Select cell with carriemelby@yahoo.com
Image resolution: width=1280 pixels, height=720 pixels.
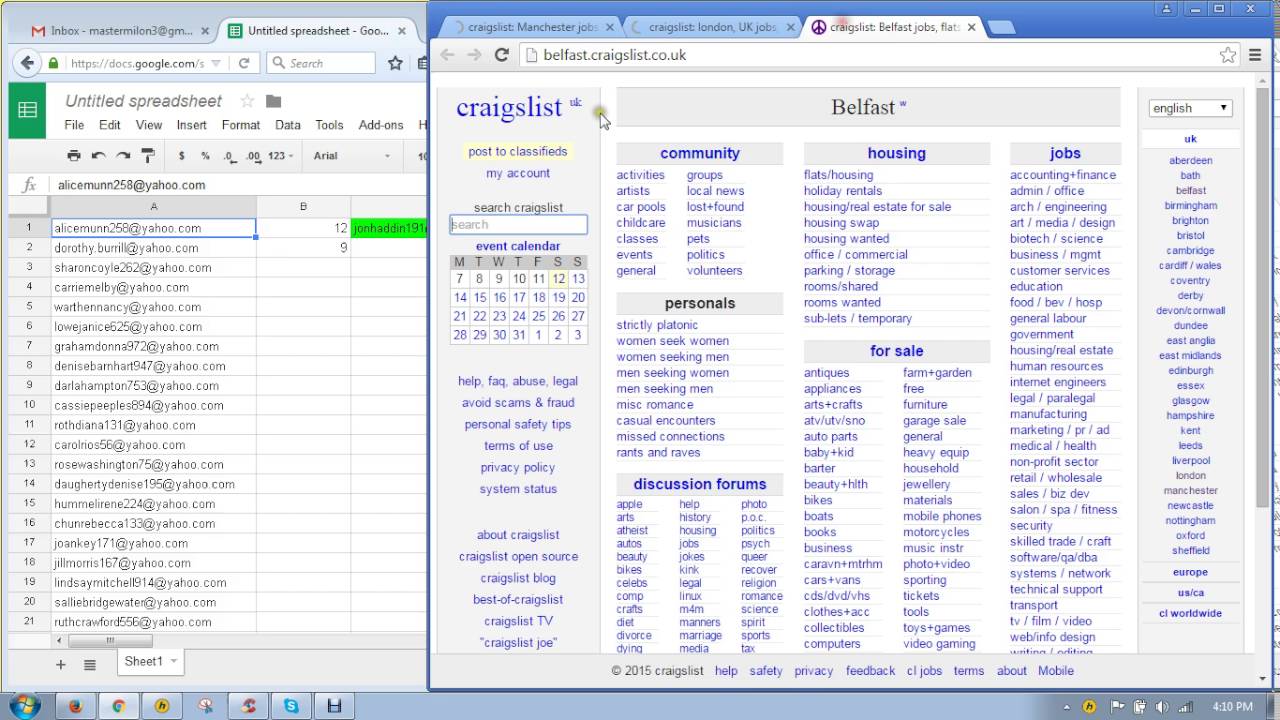(154, 287)
